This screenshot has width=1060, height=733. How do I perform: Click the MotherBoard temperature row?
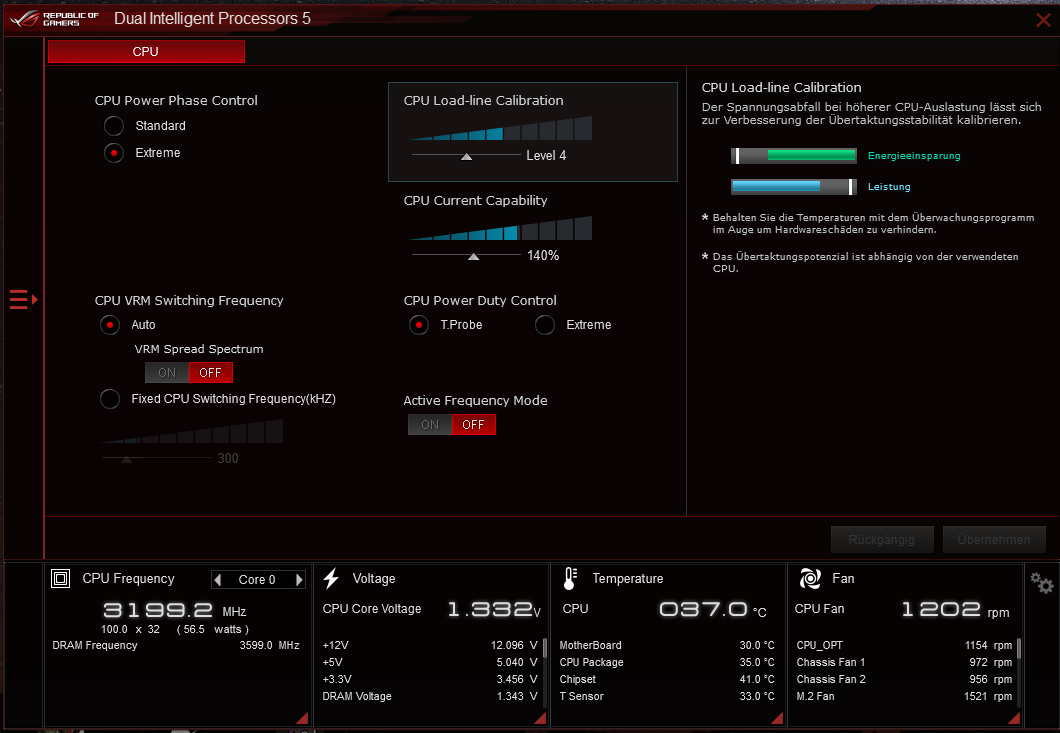tap(667, 645)
